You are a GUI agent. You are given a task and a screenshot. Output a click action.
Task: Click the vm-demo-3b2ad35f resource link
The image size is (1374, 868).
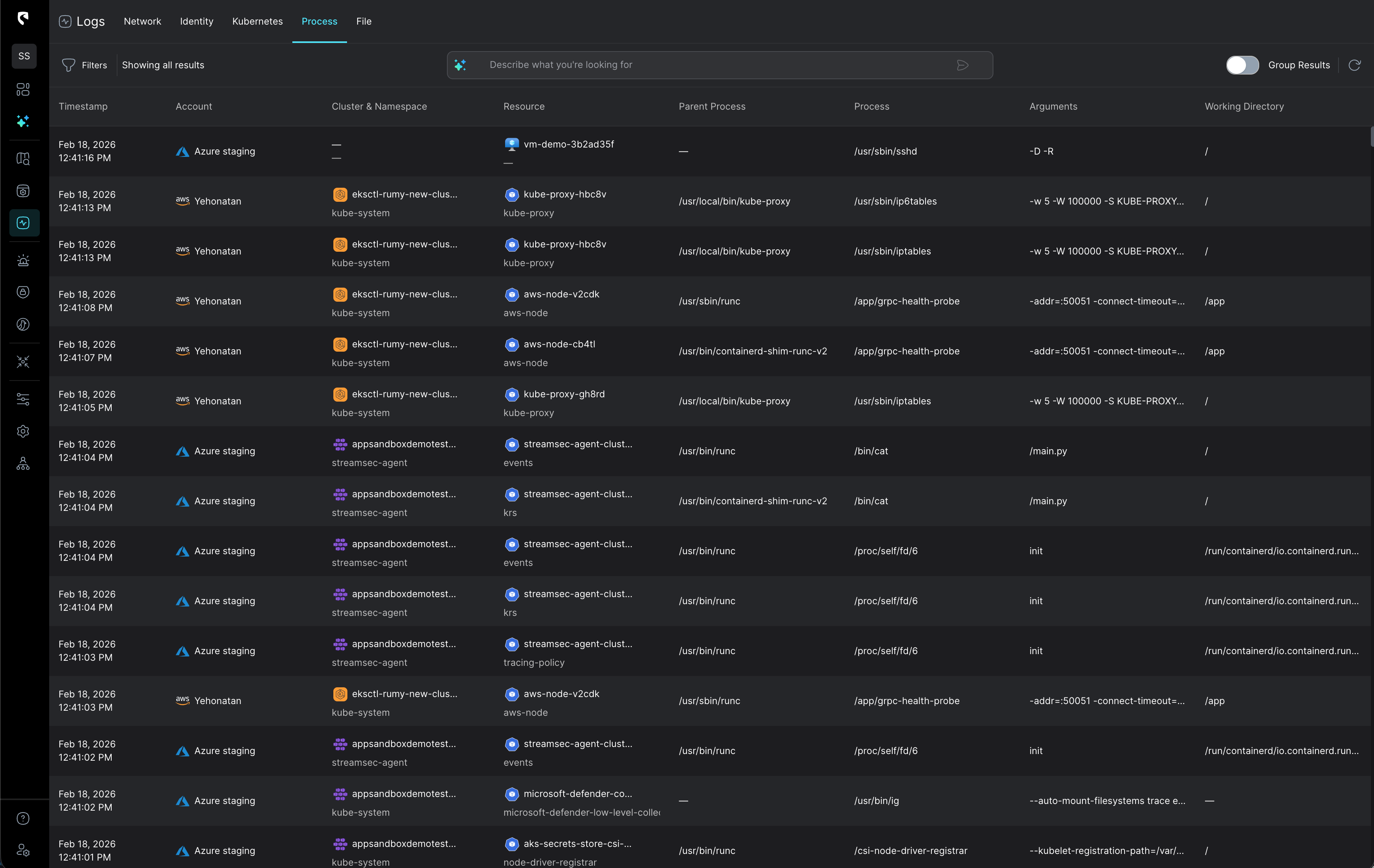pos(569,144)
